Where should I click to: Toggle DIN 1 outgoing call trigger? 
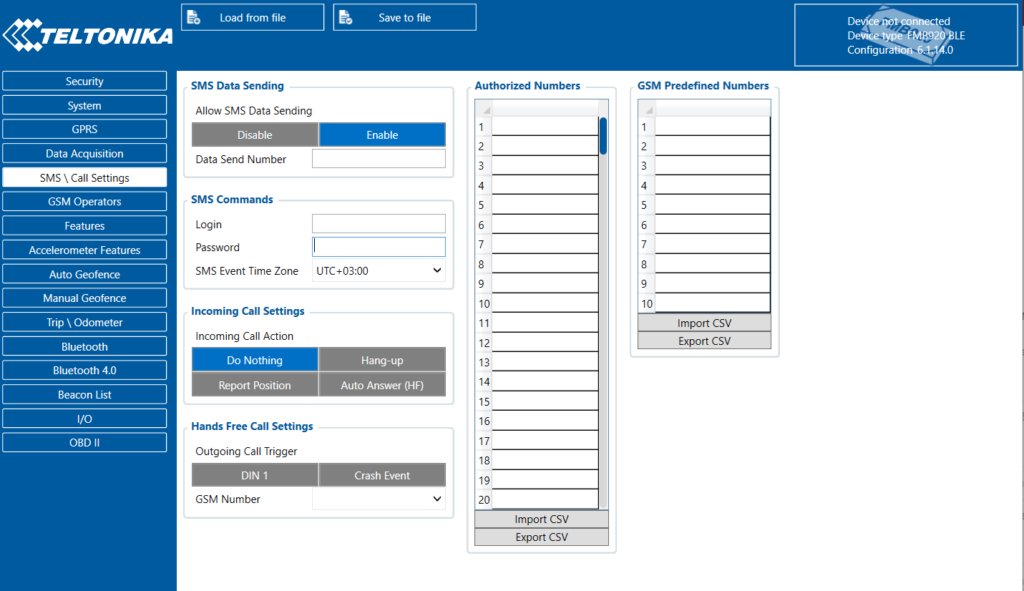pos(255,475)
